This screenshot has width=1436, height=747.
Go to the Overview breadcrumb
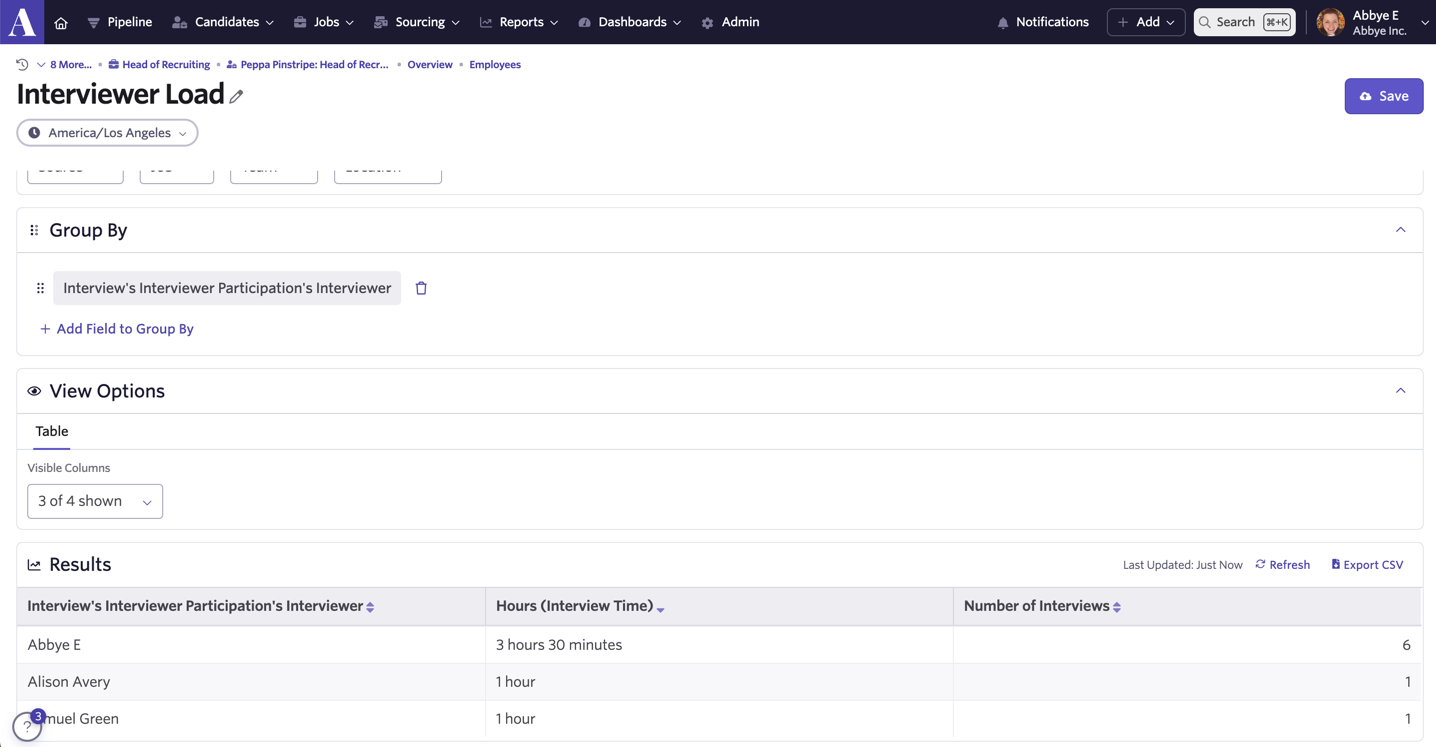tap(430, 64)
